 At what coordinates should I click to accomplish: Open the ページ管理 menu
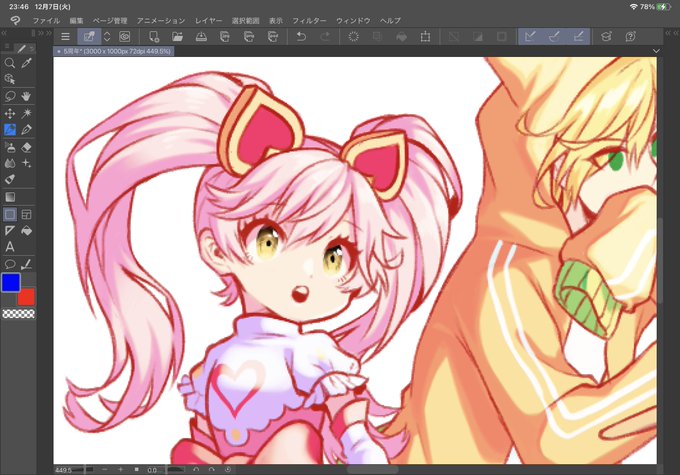[110, 20]
